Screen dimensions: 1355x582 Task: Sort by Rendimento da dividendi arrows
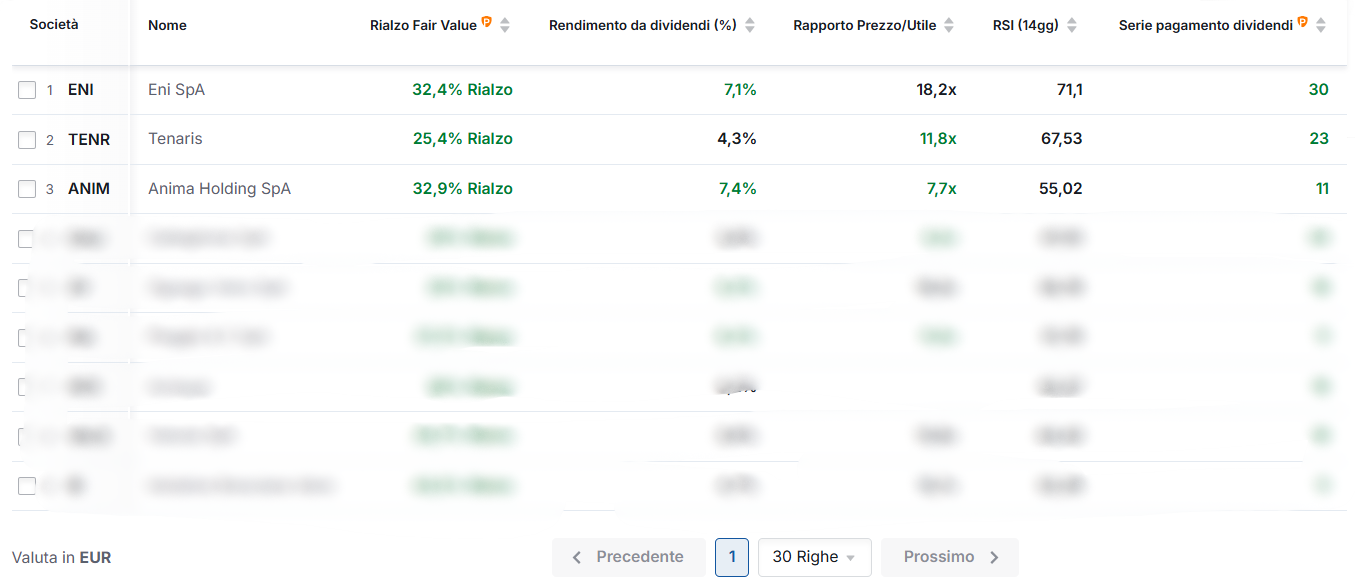click(750, 26)
